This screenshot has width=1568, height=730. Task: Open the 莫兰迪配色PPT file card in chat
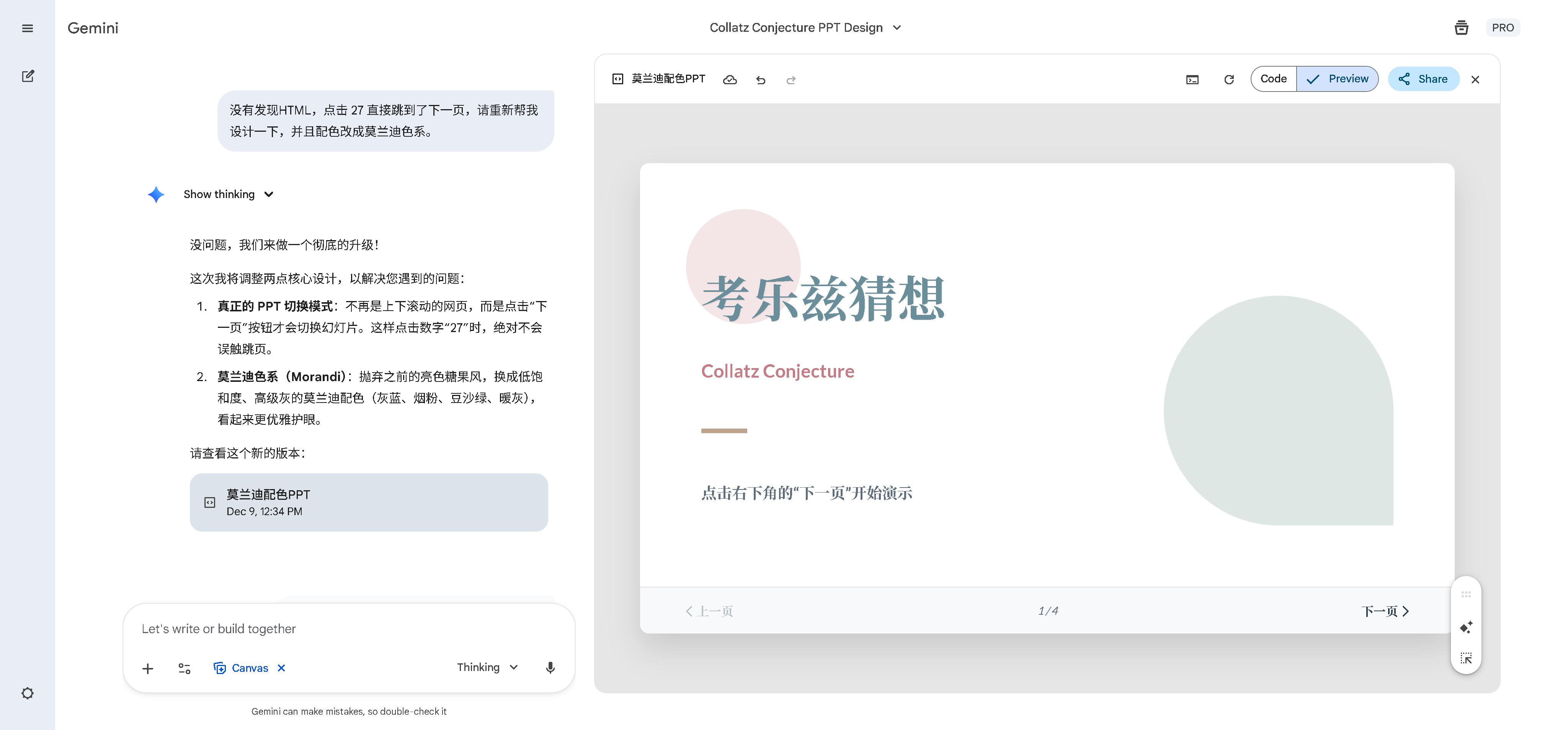point(368,502)
